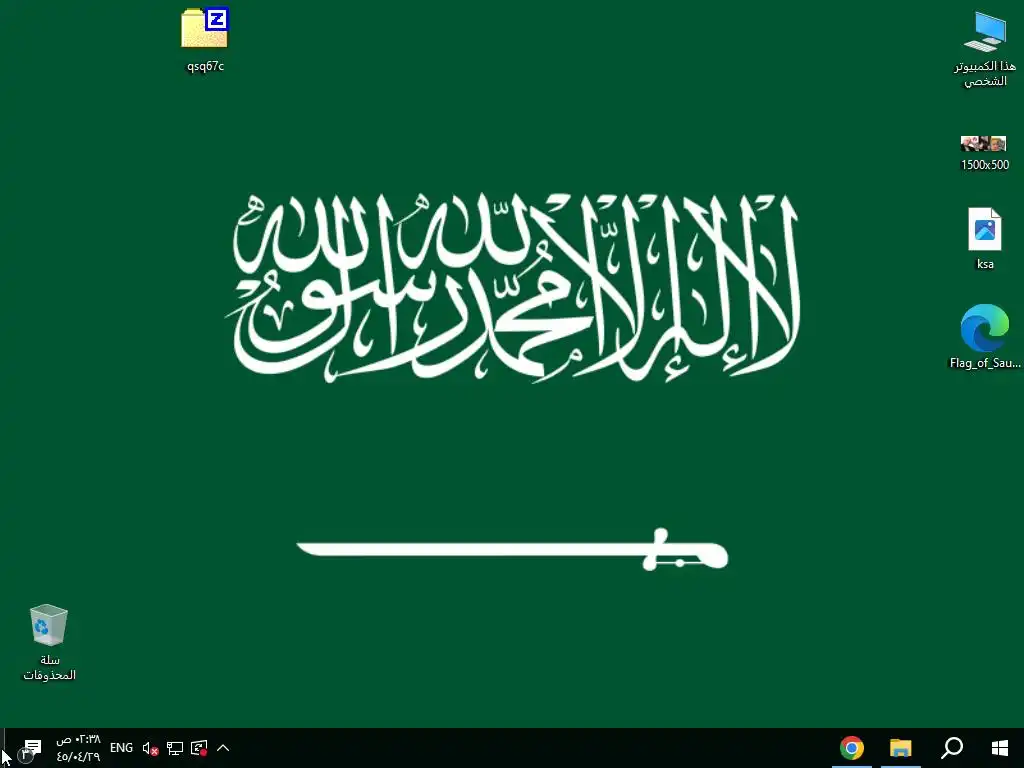Image resolution: width=1024 pixels, height=768 pixels.
Task: Click the 1500x500 file name label
Action: coord(985,165)
